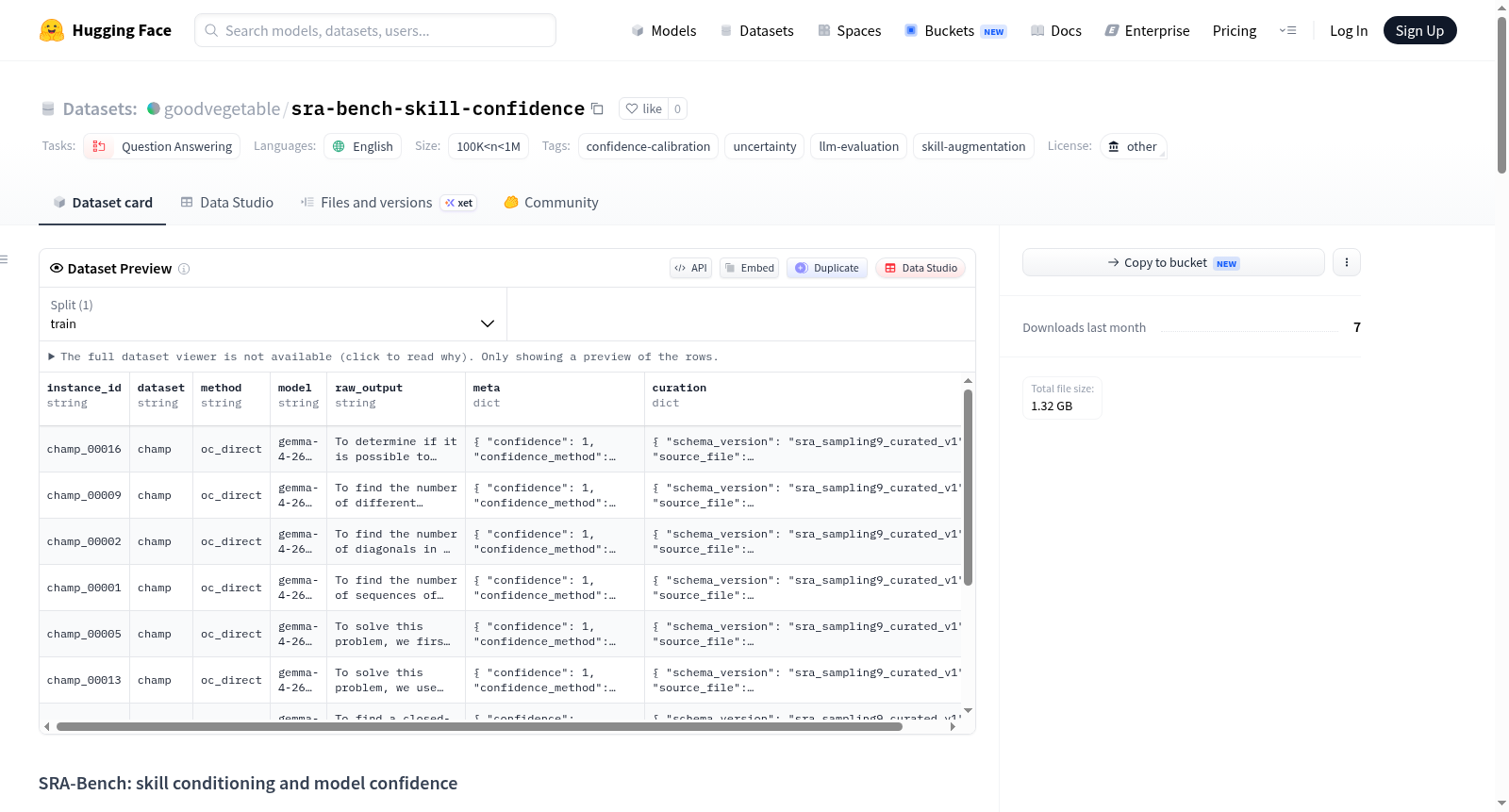Select the champ_00001 cell

[x=84, y=588]
